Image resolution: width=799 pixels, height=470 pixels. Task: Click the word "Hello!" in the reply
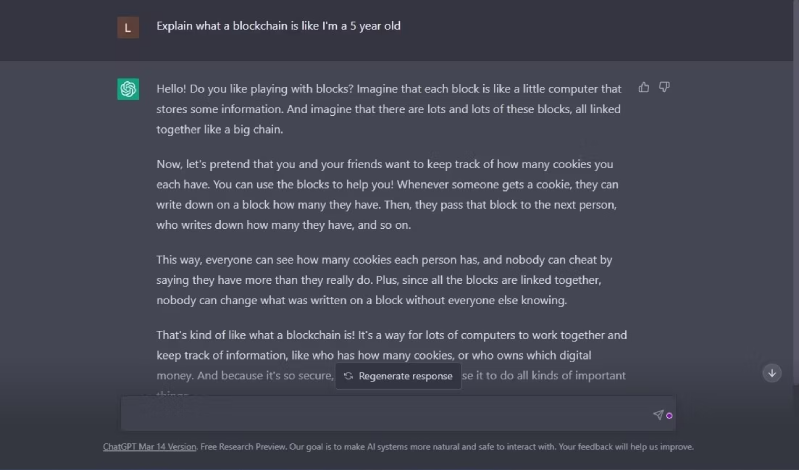pos(174,89)
